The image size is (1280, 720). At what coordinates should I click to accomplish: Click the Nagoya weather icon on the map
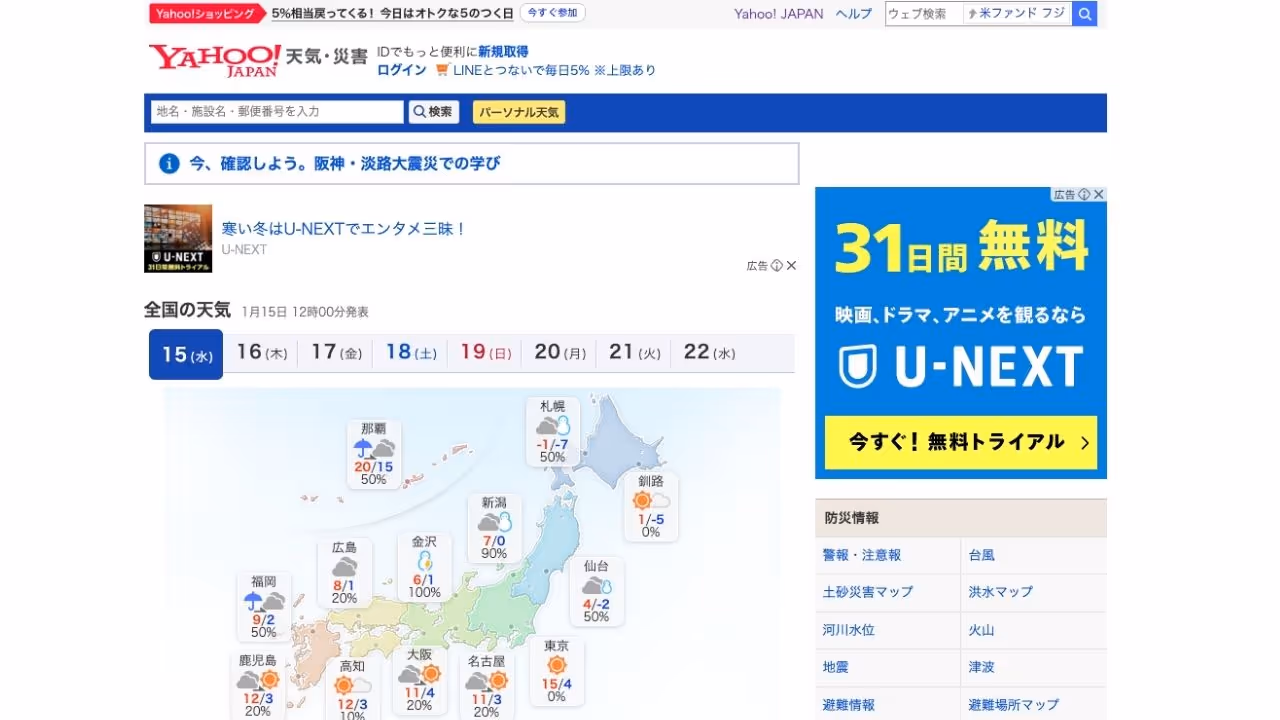(486, 681)
